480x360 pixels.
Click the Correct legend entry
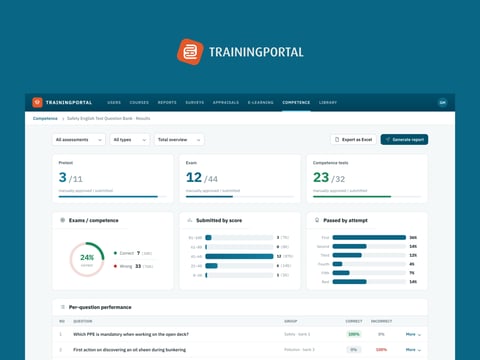point(133,253)
